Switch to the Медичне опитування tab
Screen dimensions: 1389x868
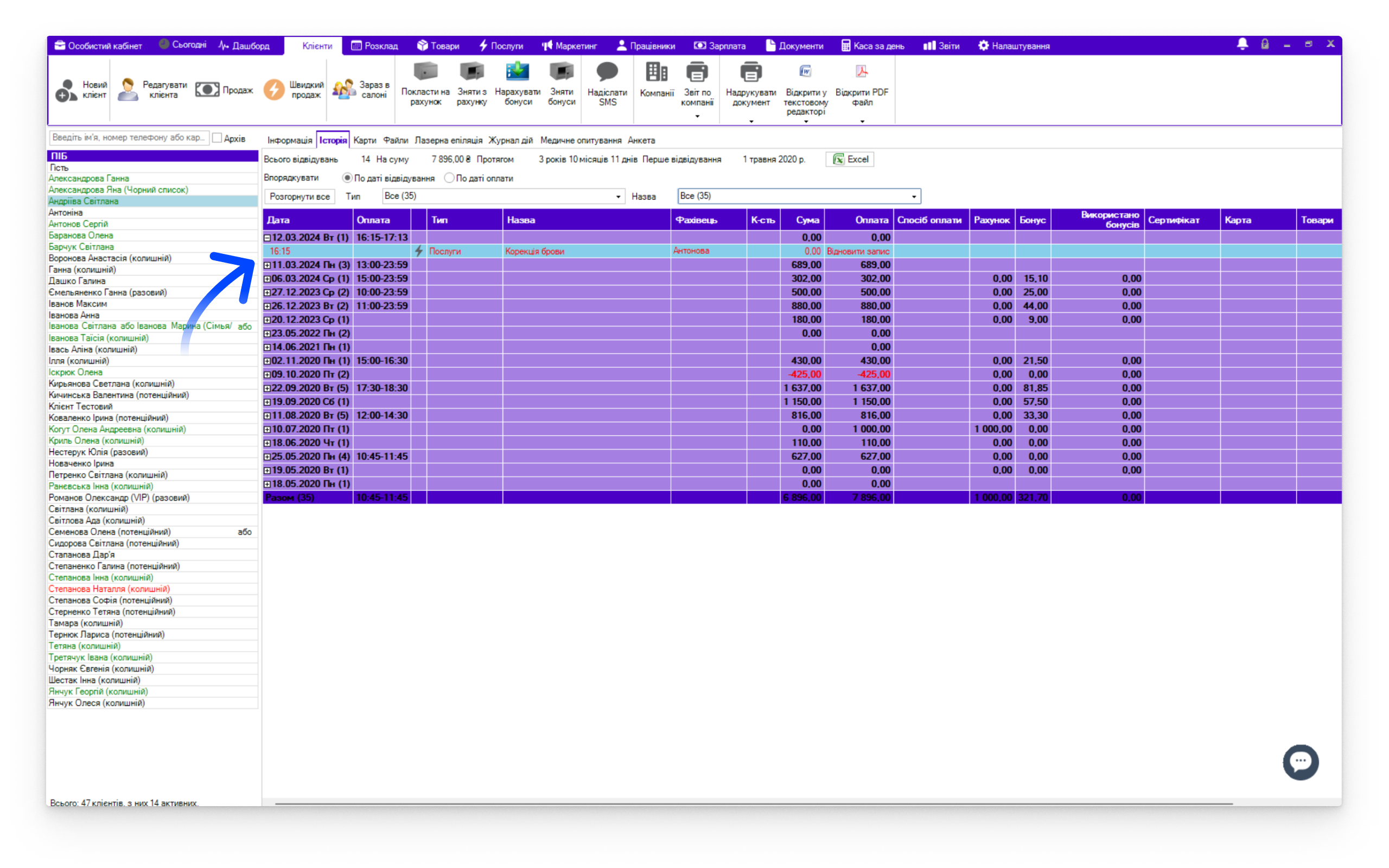580,140
